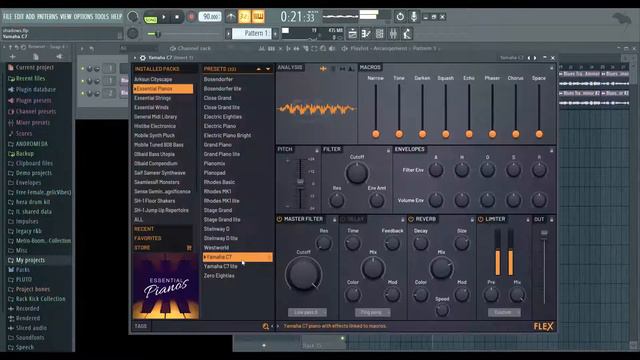This screenshot has height=360, width=640.
Task: Toggle the 3-2-1 countdown before recording icon
Action: click(244, 17)
